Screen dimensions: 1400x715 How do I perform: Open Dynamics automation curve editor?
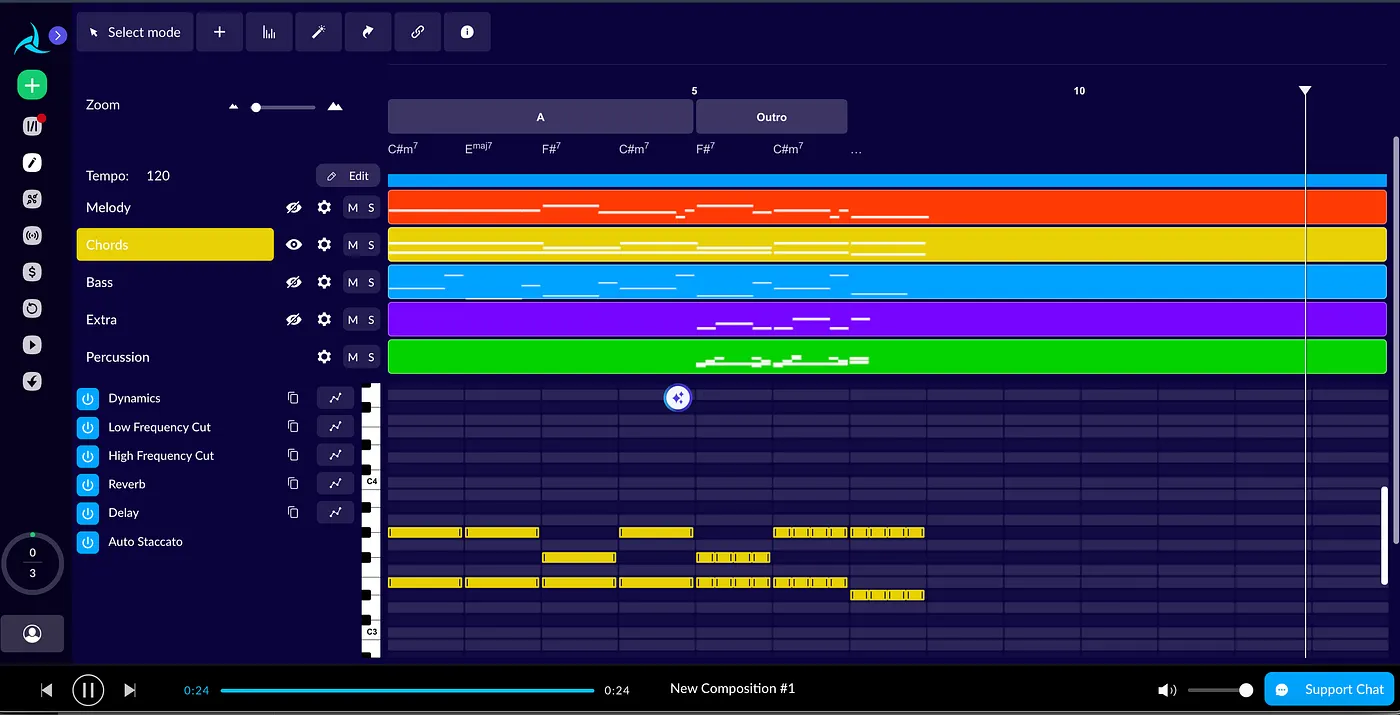[x=335, y=398]
